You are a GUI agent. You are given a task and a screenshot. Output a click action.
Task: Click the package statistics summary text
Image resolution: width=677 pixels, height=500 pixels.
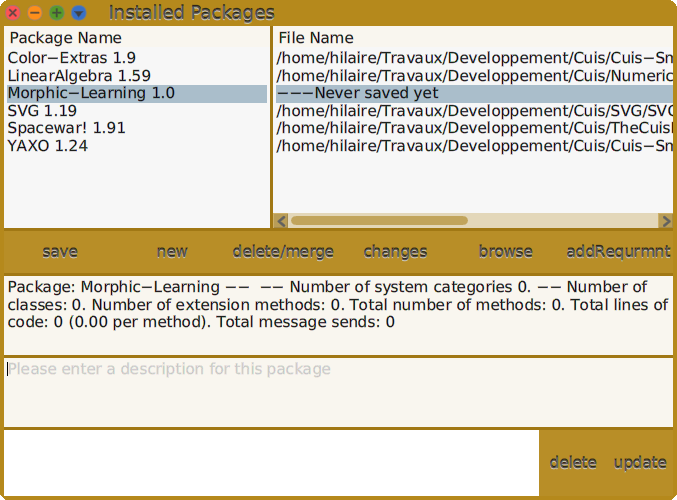[338, 305]
